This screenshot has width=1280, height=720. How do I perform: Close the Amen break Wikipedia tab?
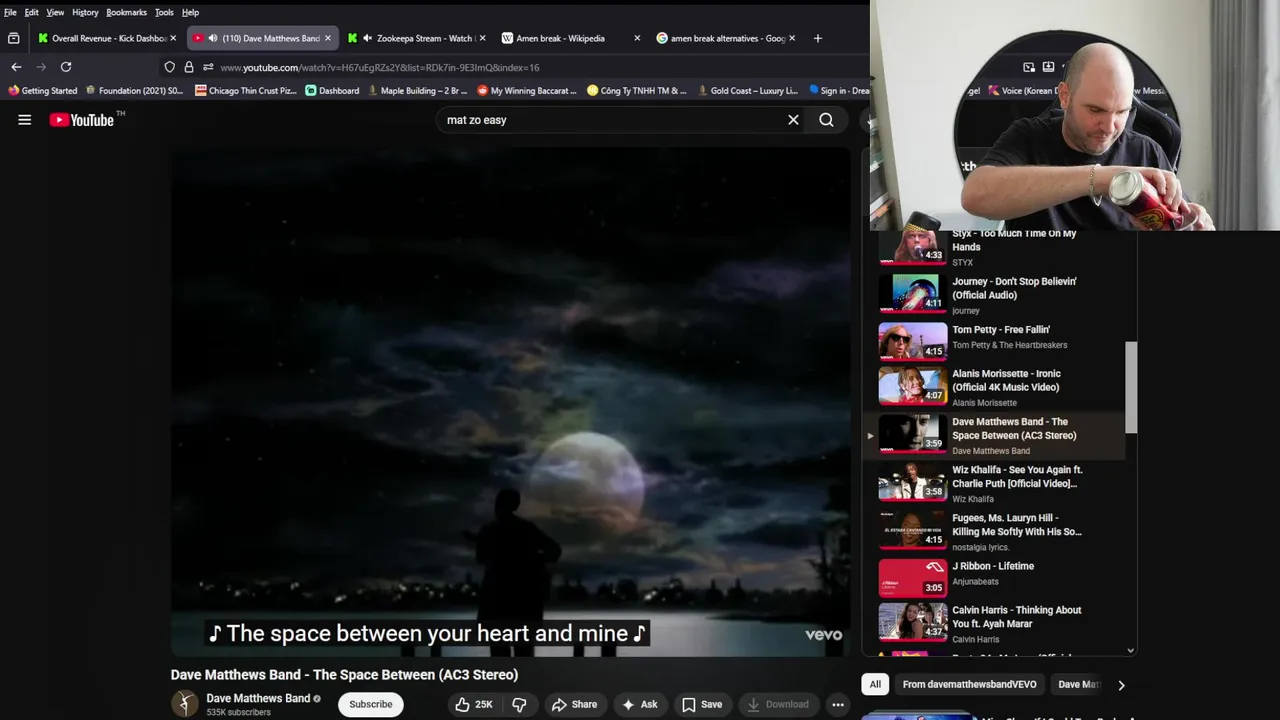point(637,38)
